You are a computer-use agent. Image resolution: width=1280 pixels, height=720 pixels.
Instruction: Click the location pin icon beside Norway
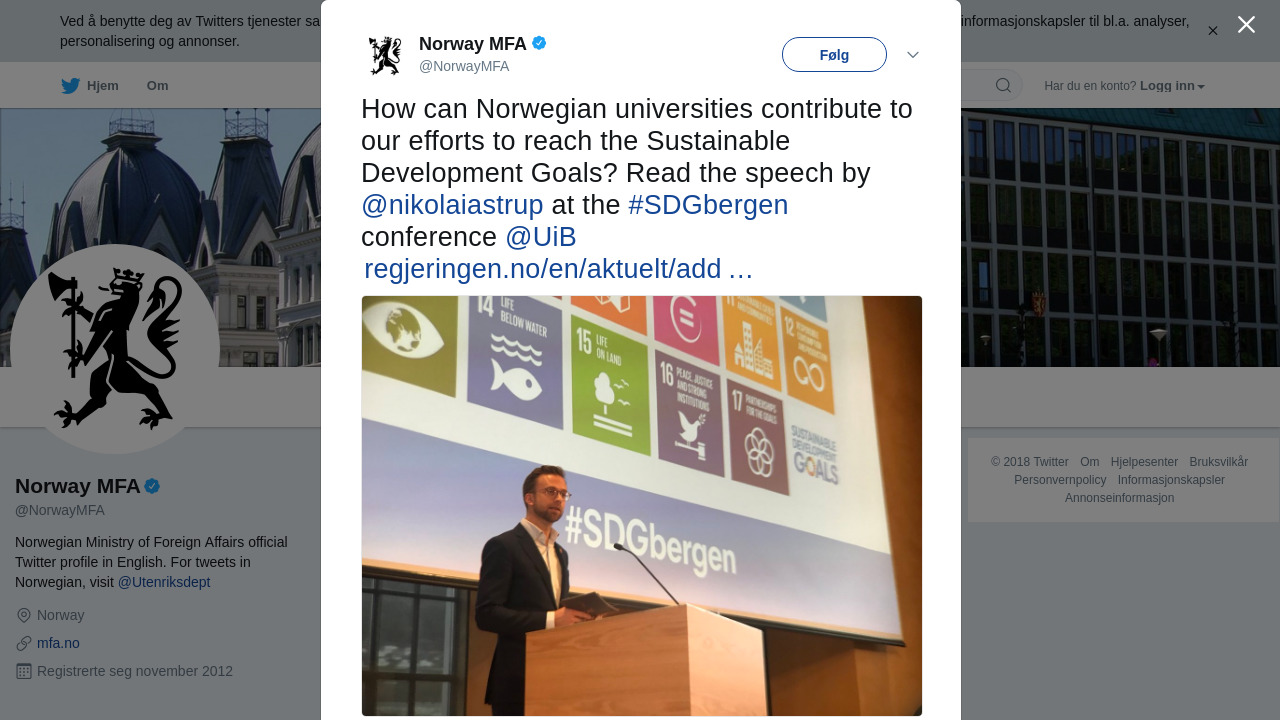24,616
